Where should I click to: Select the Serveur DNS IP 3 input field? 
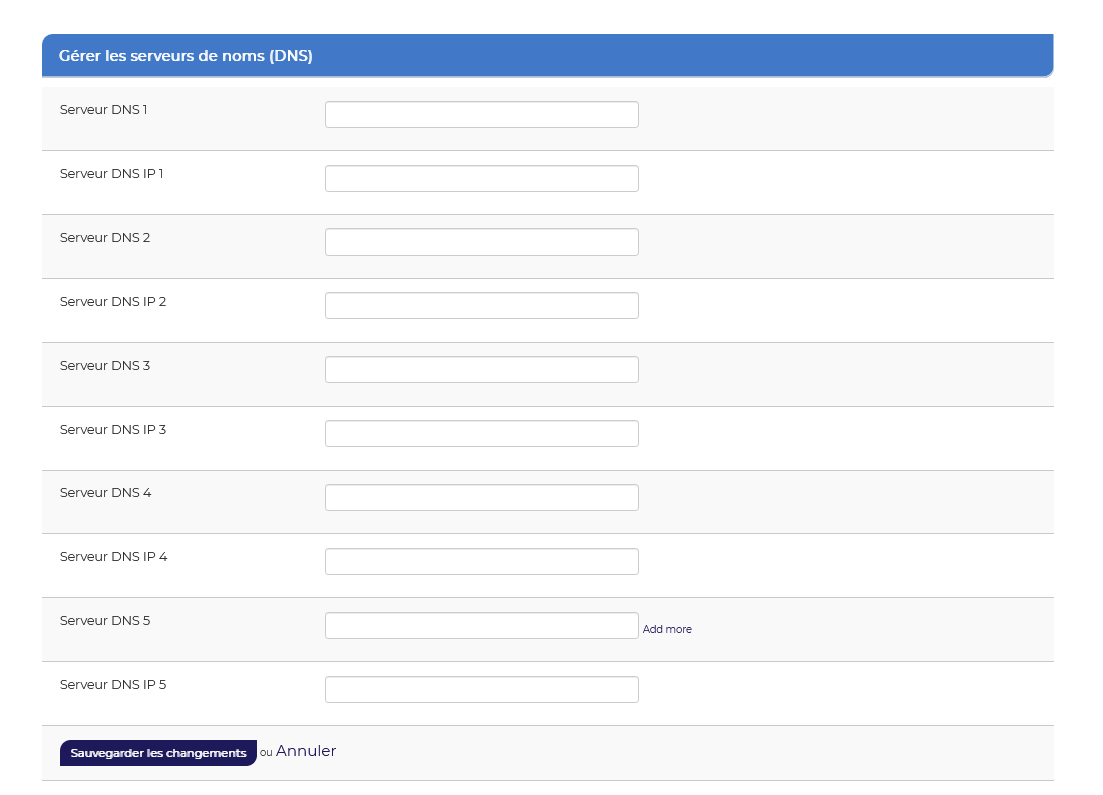click(x=482, y=434)
